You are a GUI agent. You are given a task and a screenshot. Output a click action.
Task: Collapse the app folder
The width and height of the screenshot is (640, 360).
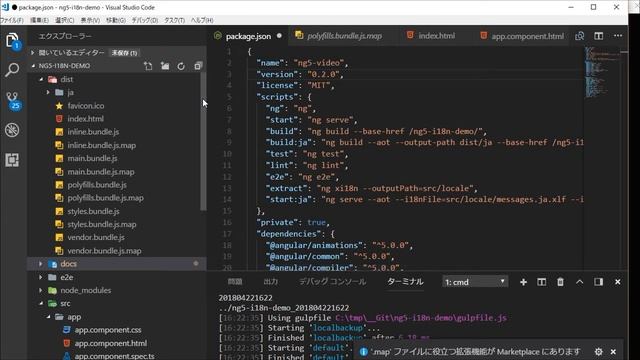(x=48, y=317)
